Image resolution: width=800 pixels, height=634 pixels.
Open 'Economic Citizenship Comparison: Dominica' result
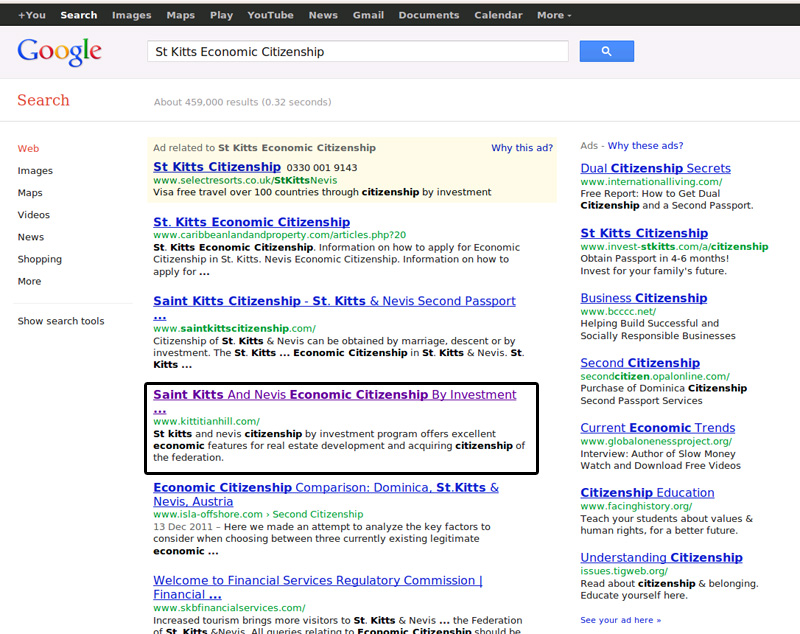[x=326, y=494]
